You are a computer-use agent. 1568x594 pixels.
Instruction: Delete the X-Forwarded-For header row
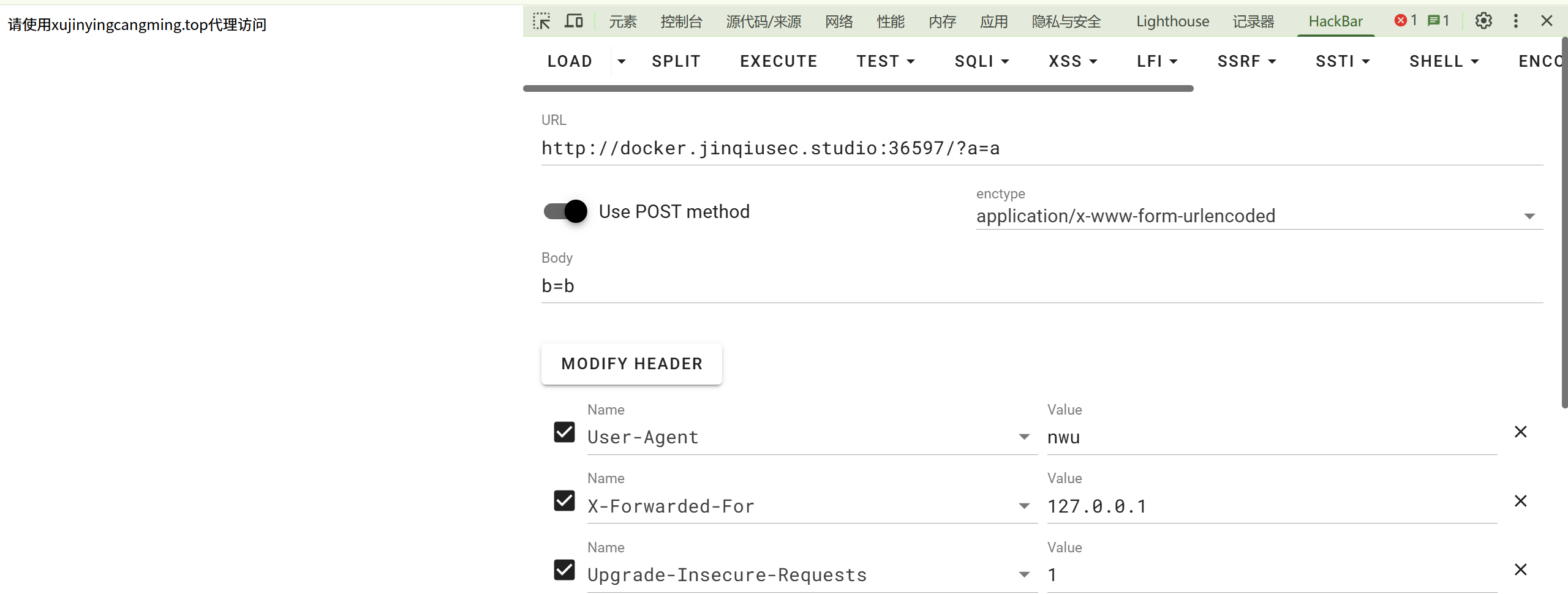pos(1520,502)
